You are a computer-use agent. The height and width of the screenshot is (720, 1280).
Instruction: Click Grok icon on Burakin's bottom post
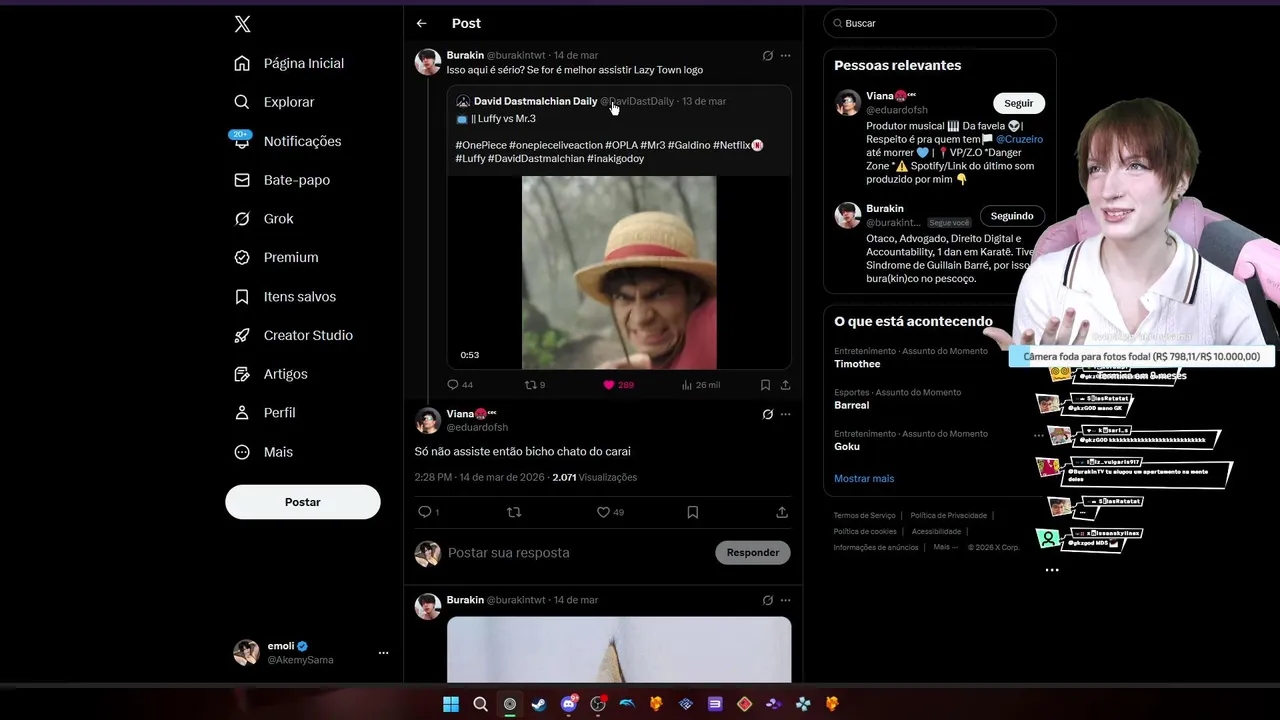point(767,600)
